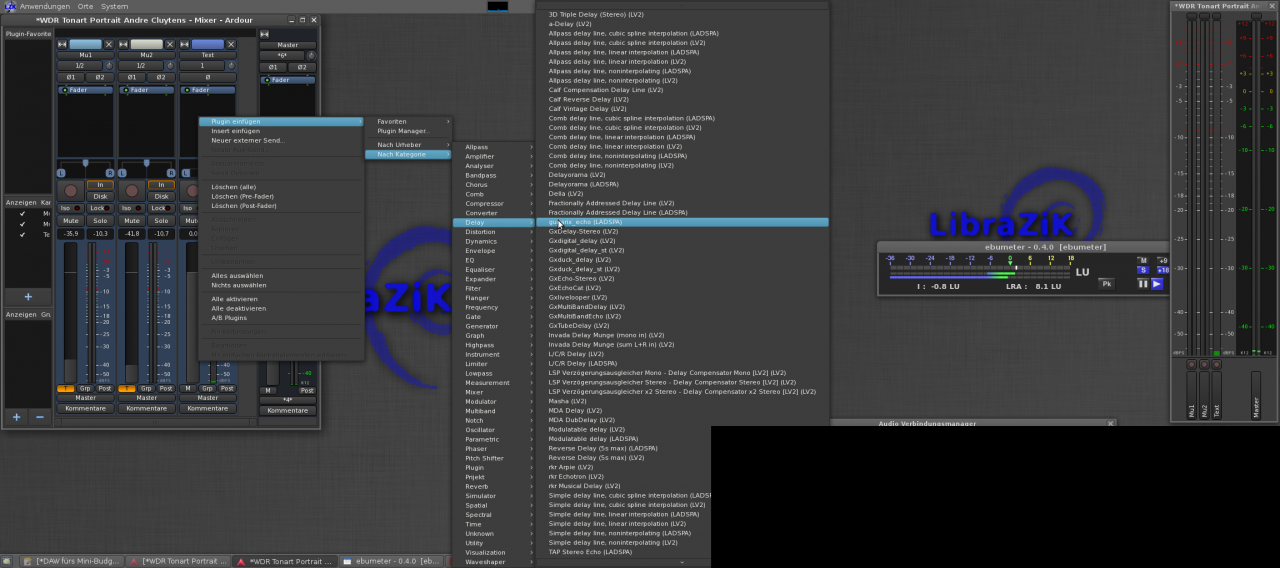Hide the Mu1 mixer strip with its X icon
Image resolution: width=1280 pixels, height=568 pixels.
109,44
